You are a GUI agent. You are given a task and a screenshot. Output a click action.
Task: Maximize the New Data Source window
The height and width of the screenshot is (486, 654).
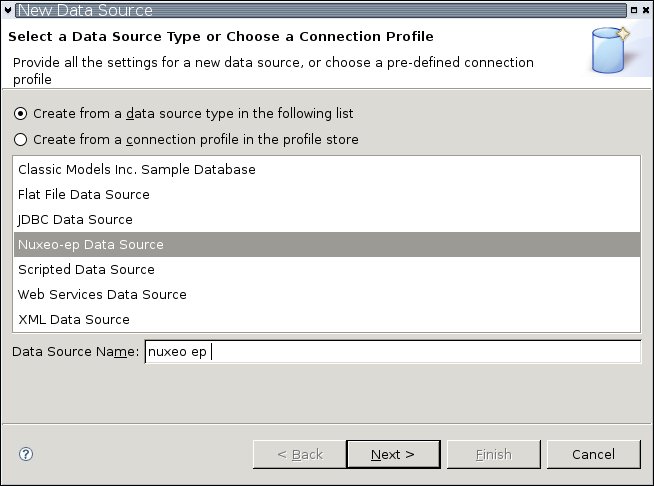coord(632,10)
